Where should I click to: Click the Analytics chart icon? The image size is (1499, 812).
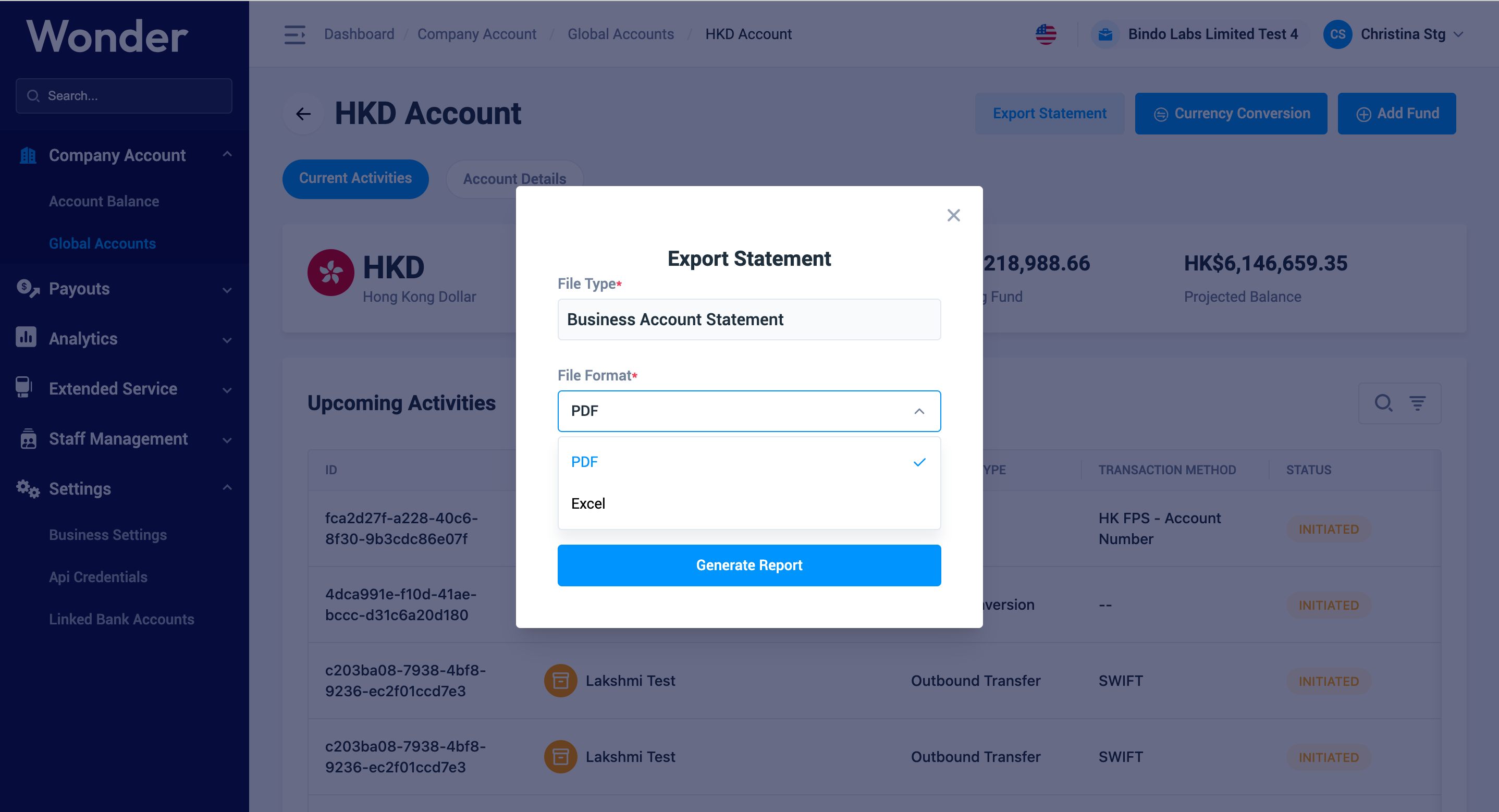(26, 338)
